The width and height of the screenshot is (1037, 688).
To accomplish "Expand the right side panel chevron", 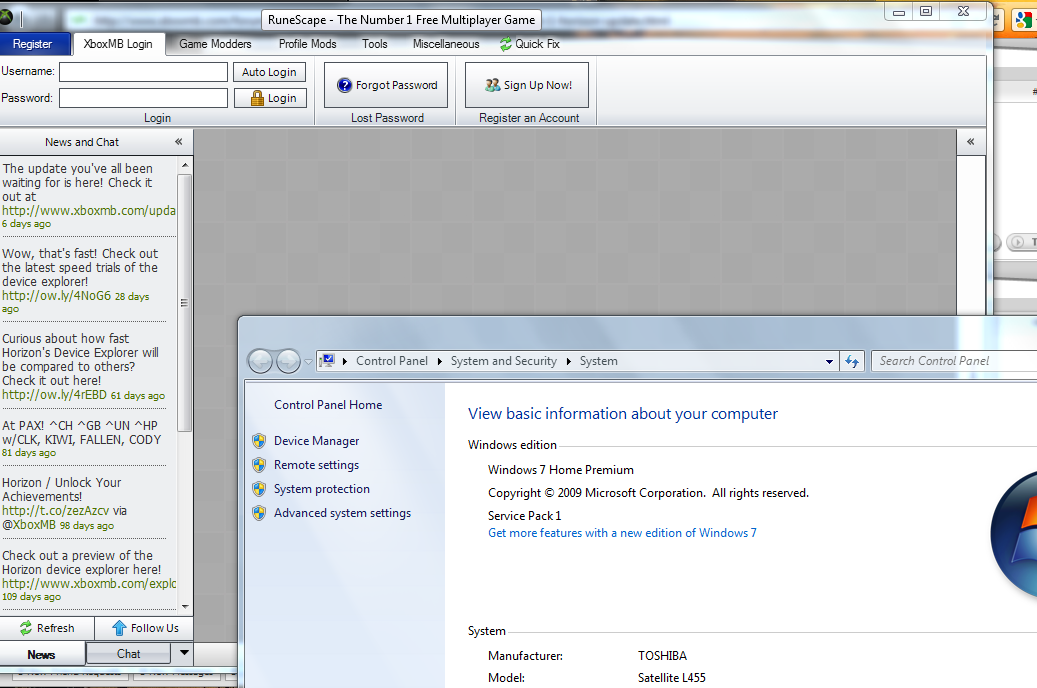I will [x=970, y=142].
